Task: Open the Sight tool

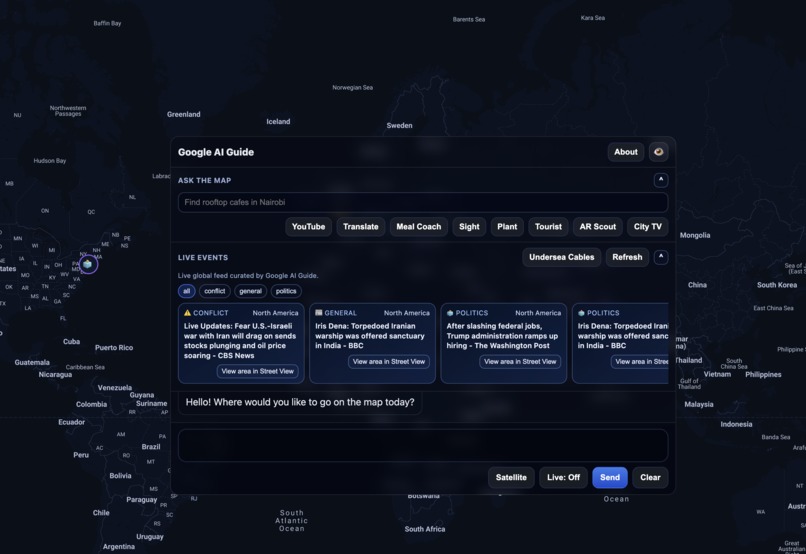Action: [x=469, y=227]
